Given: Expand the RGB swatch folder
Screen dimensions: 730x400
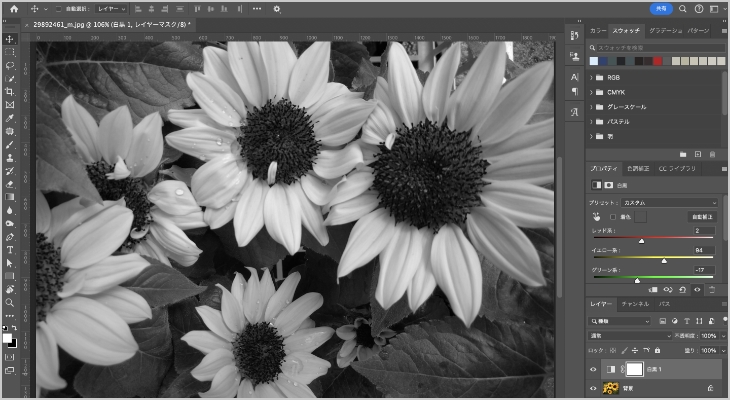Looking at the screenshot, I should pyautogui.click(x=591, y=77).
